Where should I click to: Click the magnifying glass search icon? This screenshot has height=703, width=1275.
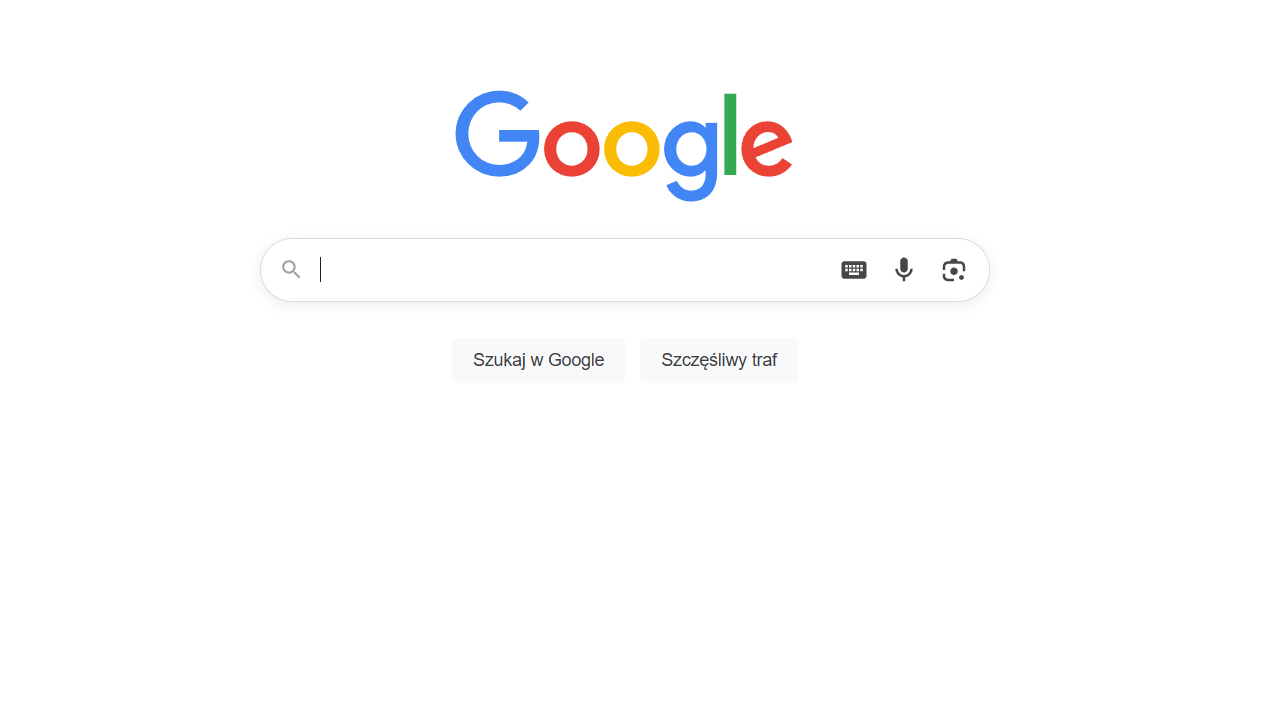(x=291, y=269)
